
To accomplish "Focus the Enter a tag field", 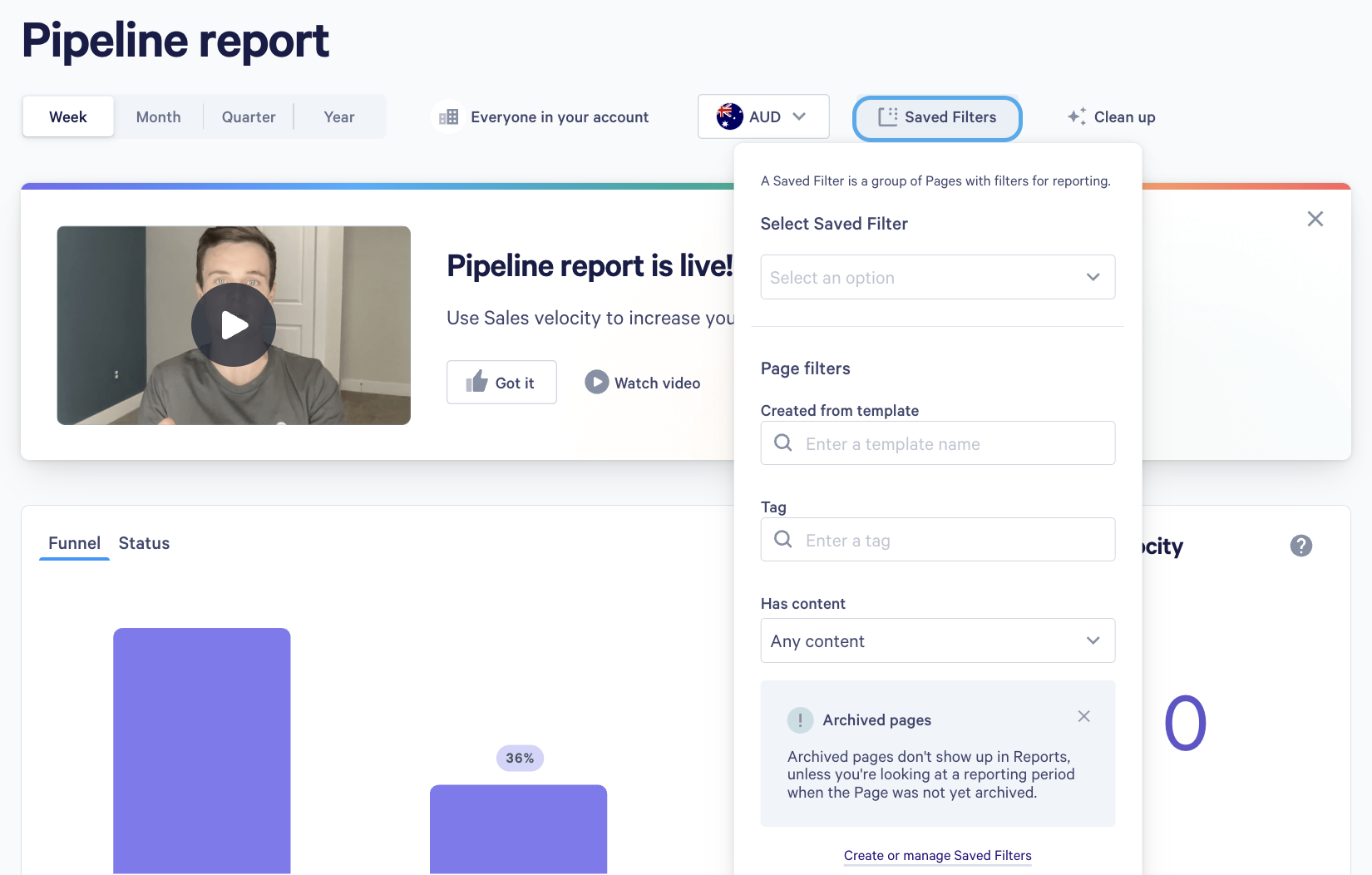I will pos(938,539).
